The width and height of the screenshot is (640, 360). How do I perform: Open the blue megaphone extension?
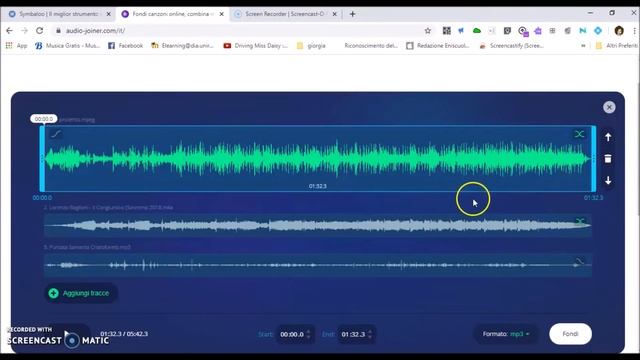[461, 31]
